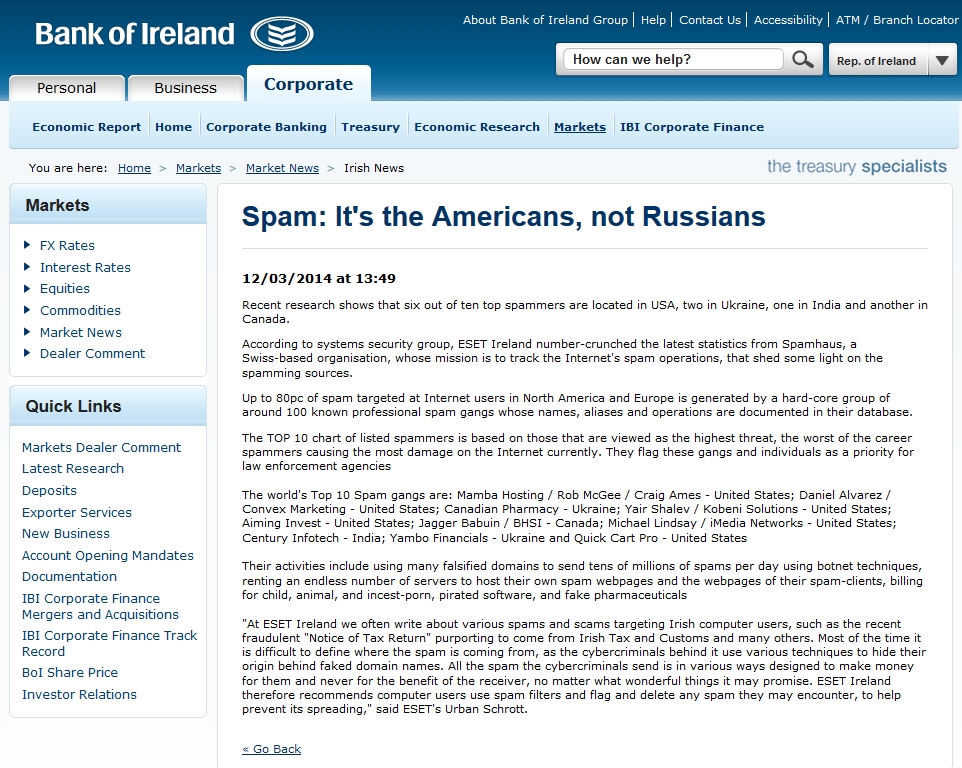Expand the Commodities arrow marker
This screenshot has height=768, width=962.
27,311
